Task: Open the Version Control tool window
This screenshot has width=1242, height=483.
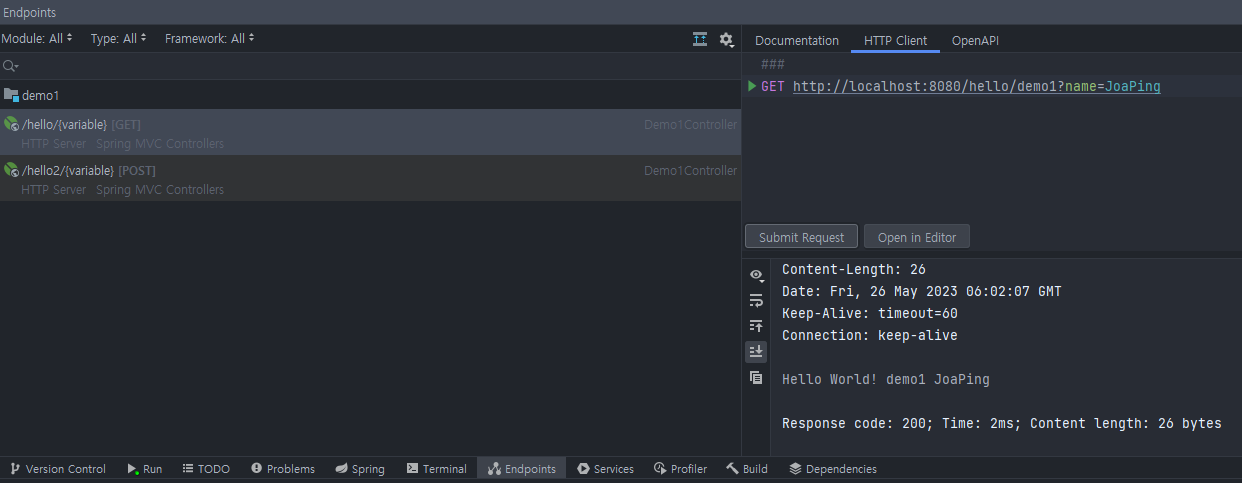Action: (58, 469)
